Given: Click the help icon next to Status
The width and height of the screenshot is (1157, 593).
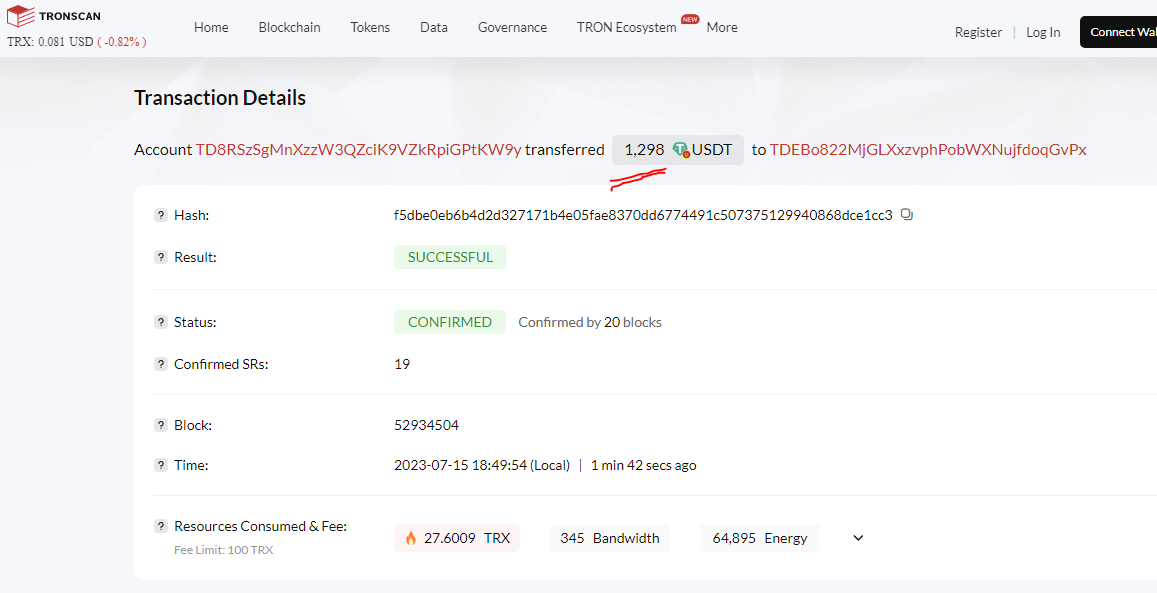Looking at the screenshot, I should point(160,322).
